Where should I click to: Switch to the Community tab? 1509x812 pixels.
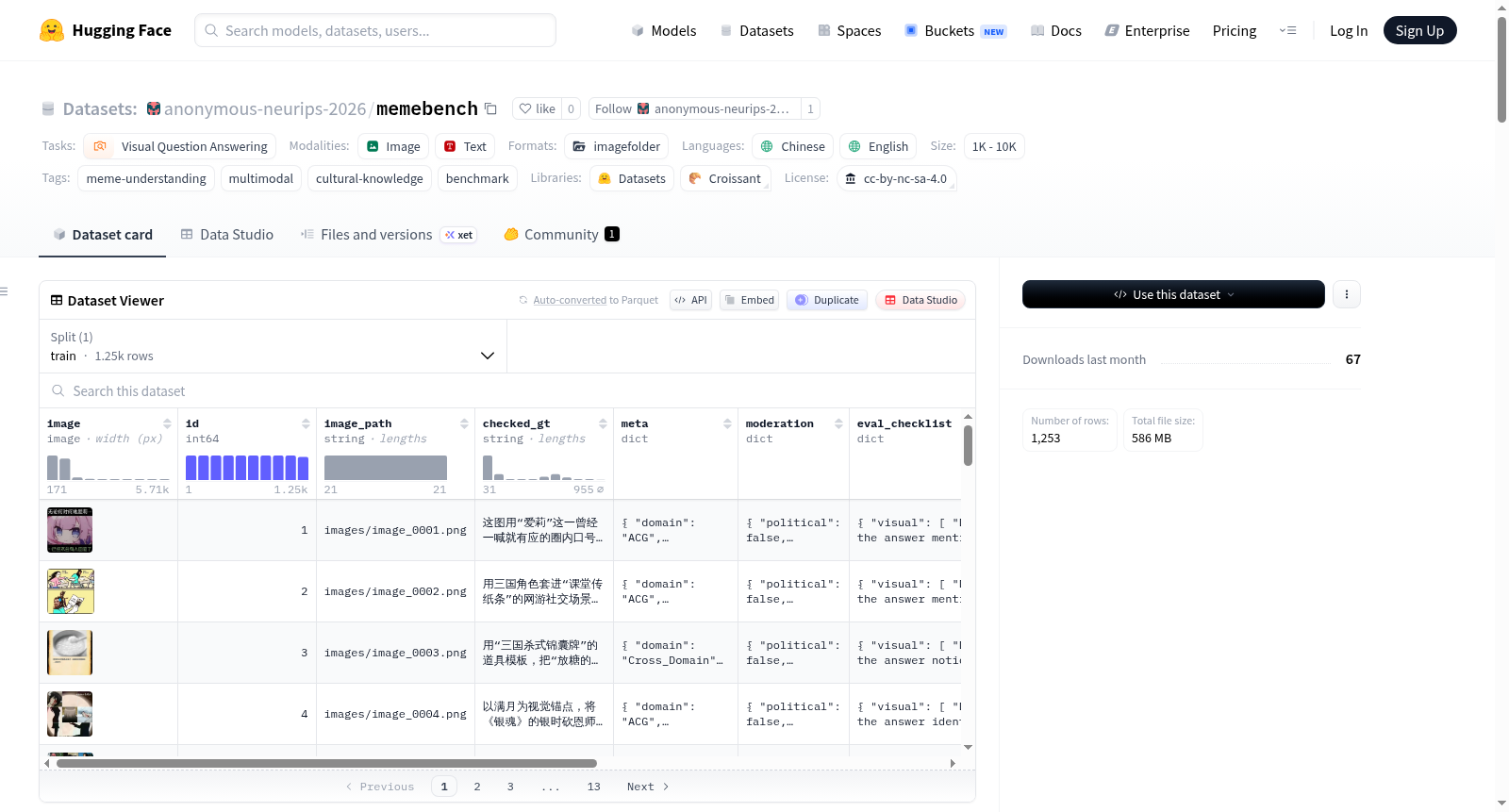coord(561,234)
